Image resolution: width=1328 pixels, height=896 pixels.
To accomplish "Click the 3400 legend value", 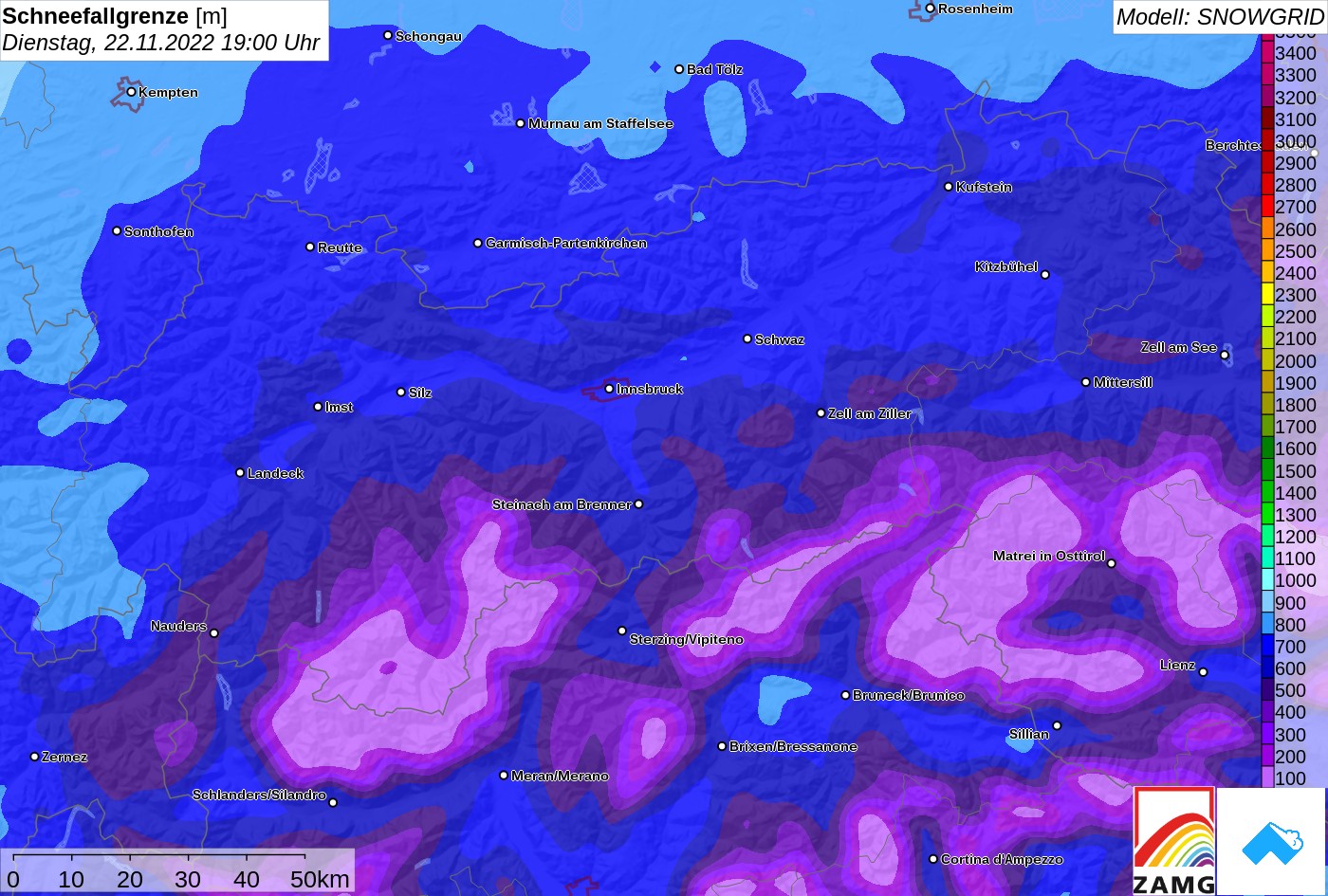I will 1296,53.
